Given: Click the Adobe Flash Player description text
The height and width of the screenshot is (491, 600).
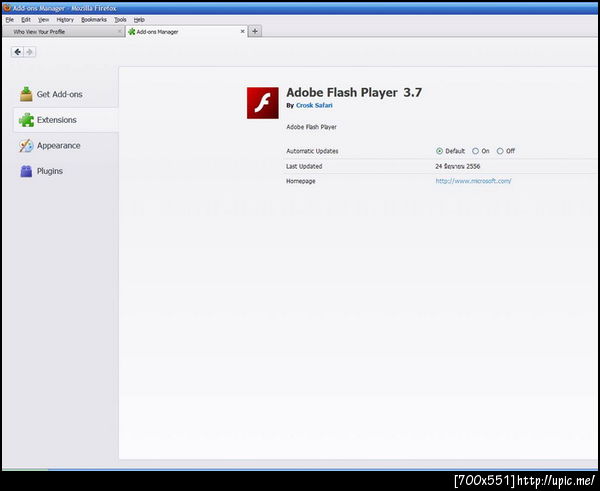Looking at the screenshot, I should click(x=311, y=127).
